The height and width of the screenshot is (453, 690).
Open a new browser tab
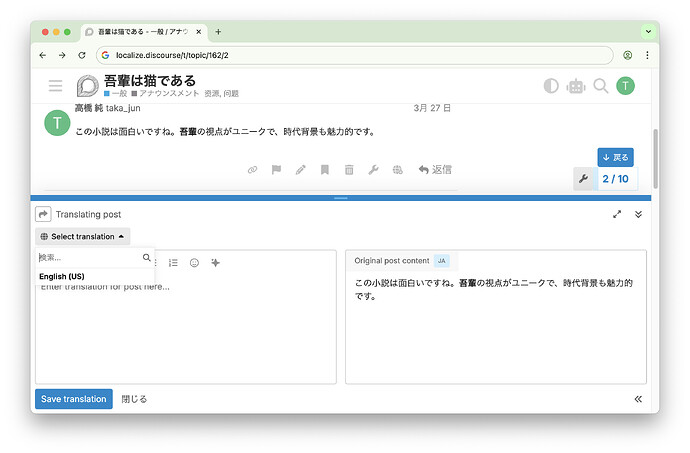click(x=218, y=32)
